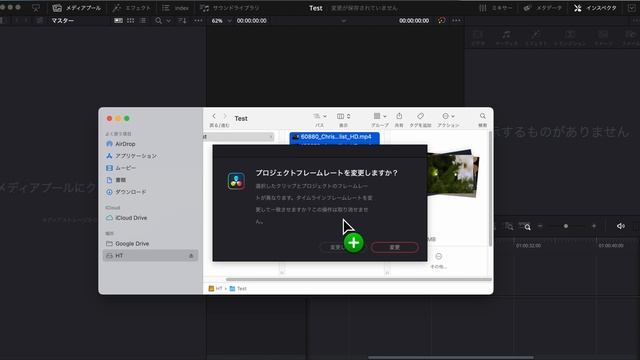Open the Index panel tab
Image resolution: width=640 pixels, height=360 pixels.
point(176,8)
